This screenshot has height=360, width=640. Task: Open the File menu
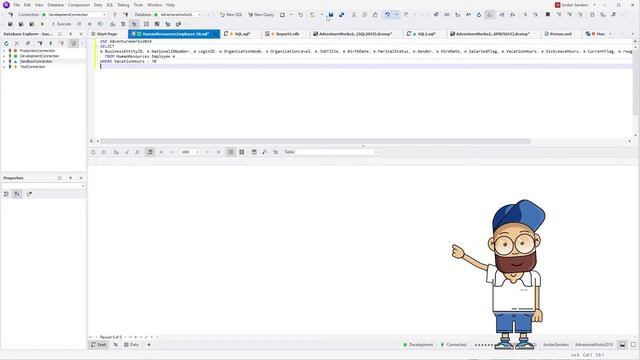[16, 5]
